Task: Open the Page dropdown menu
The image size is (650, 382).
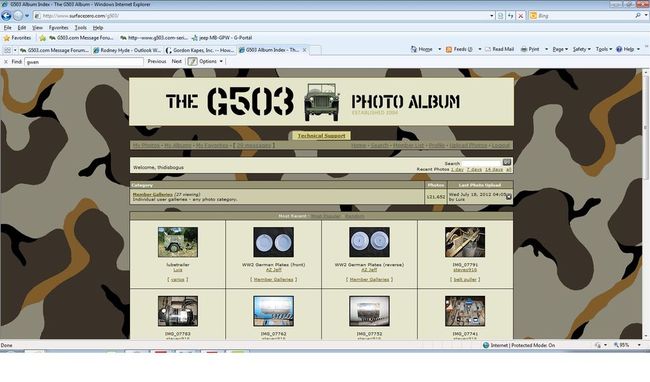Action: 560,49
